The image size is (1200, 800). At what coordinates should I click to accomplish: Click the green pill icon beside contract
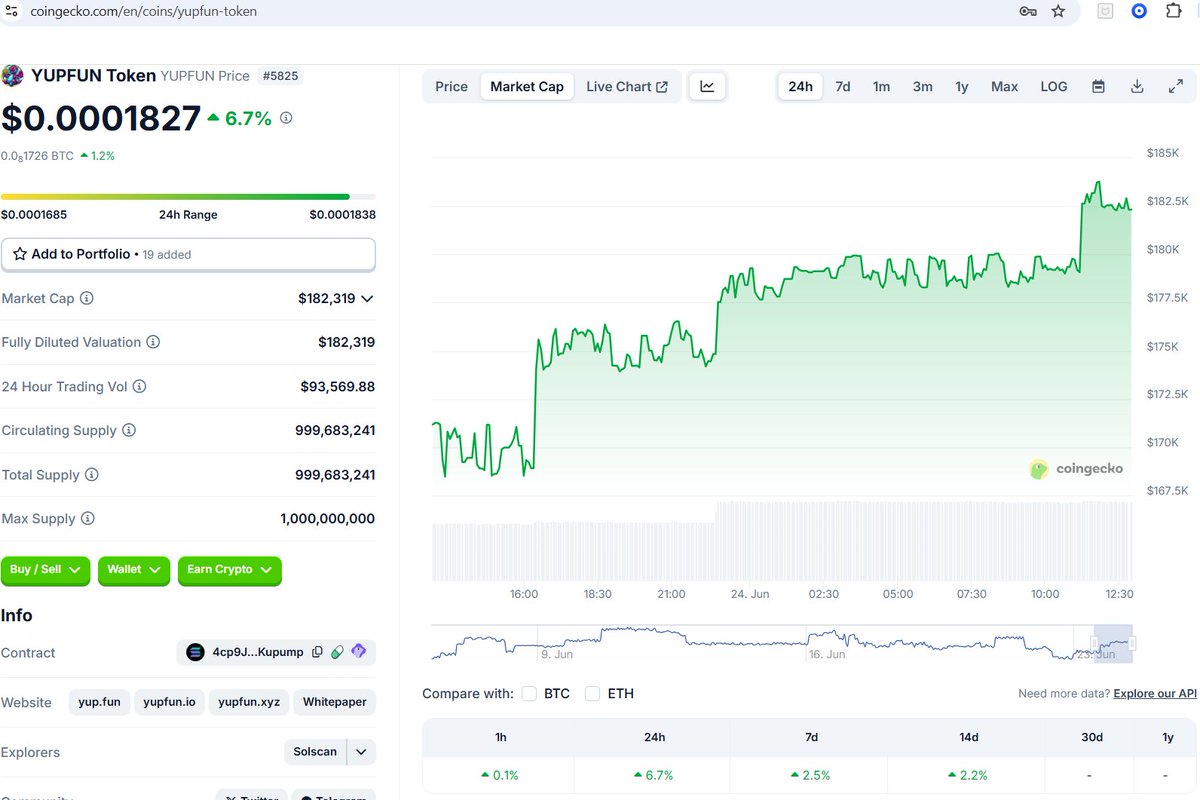338,652
